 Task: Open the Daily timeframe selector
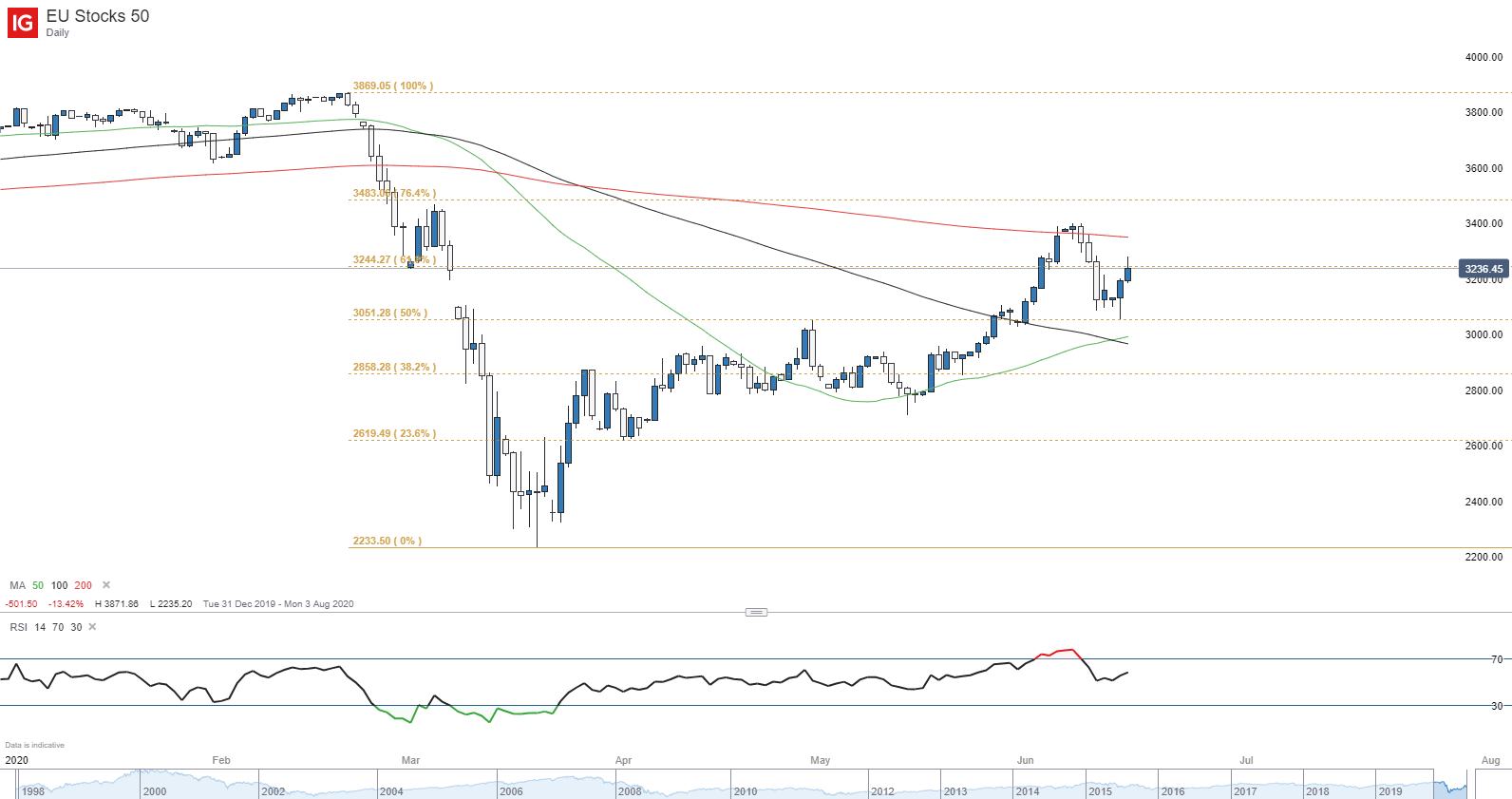(58, 32)
